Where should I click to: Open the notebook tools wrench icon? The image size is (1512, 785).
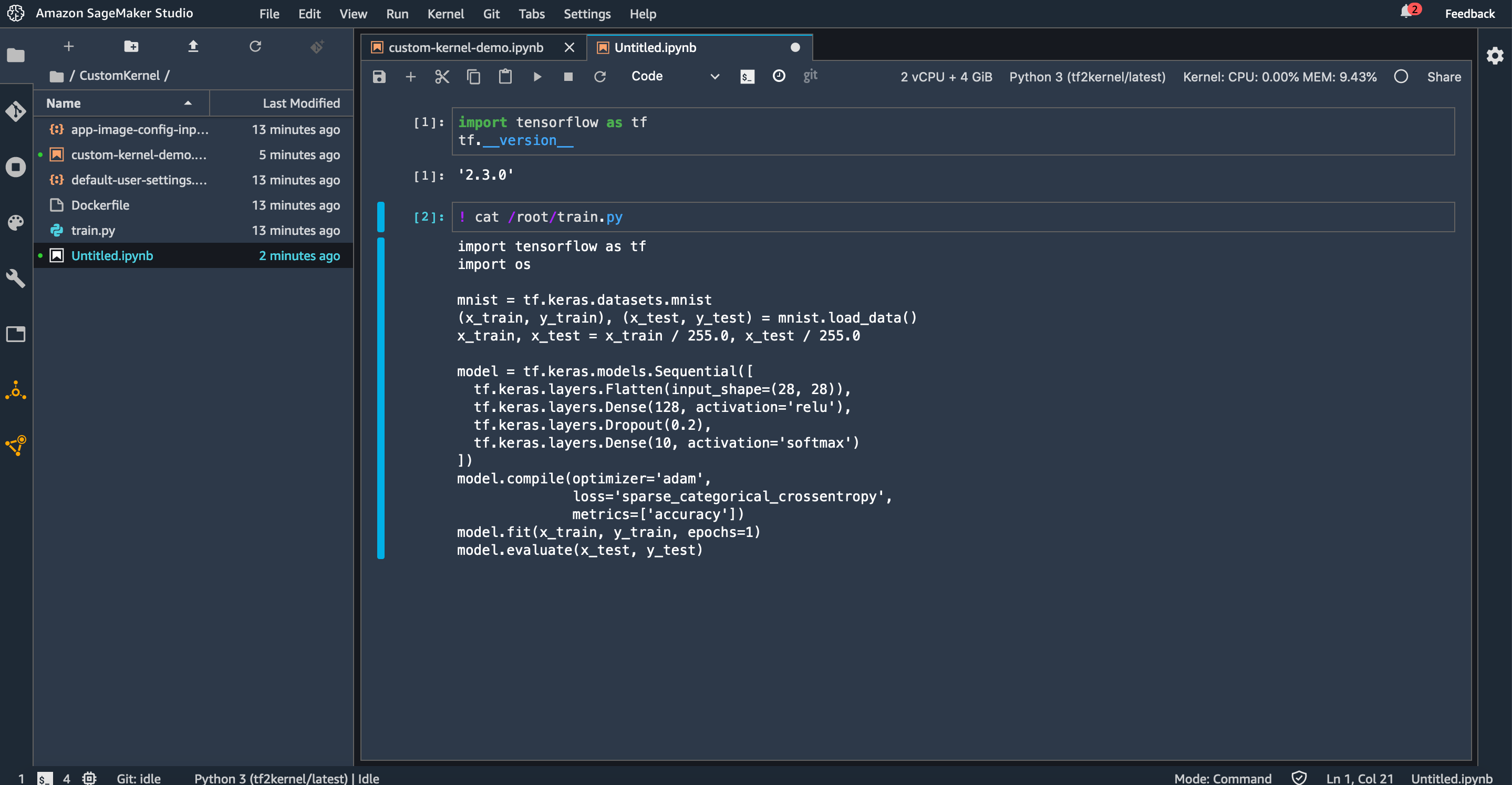coord(16,278)
